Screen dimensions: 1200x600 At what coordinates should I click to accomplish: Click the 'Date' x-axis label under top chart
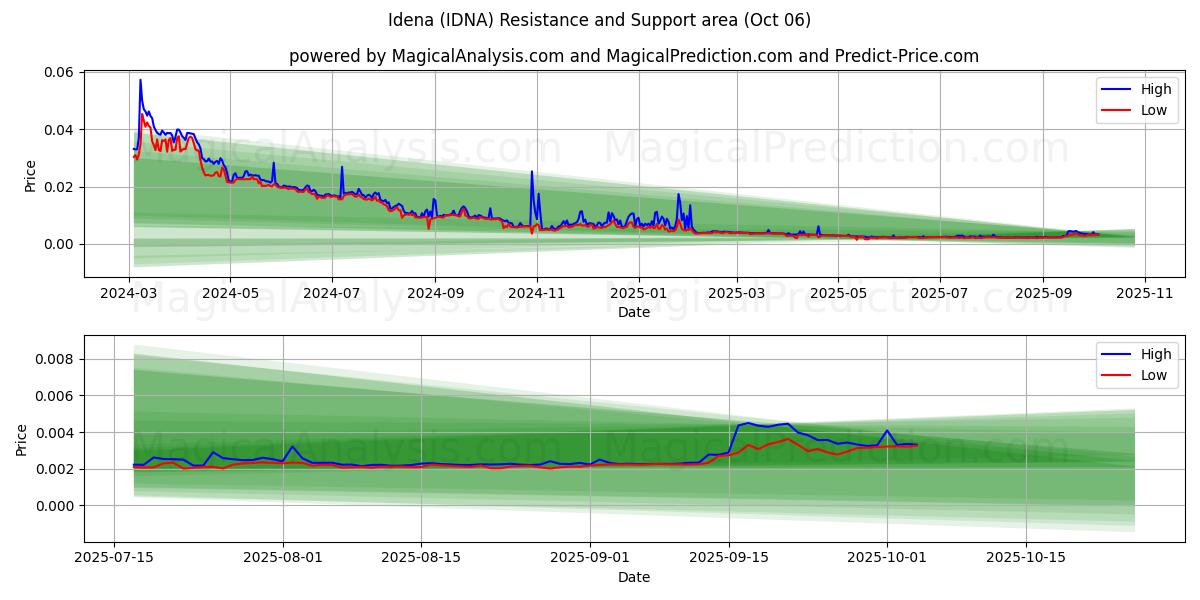633,312
